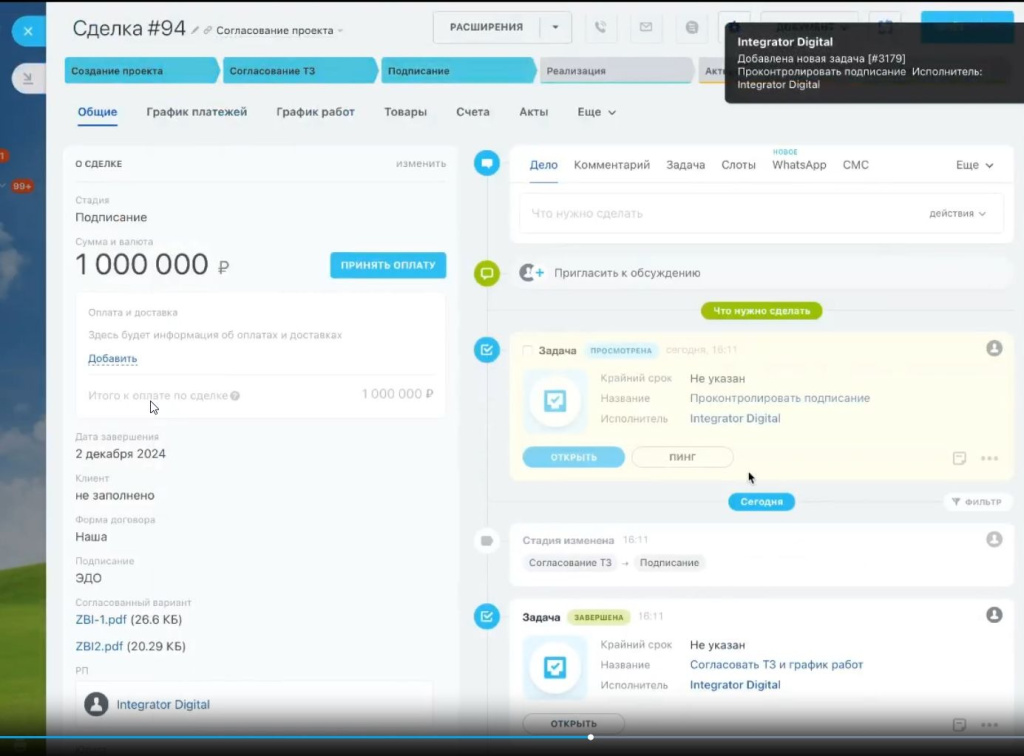This screenshot has width=1024, height=756.
Task: Click the phone call icon in header
Action: (x=600, y=28)
